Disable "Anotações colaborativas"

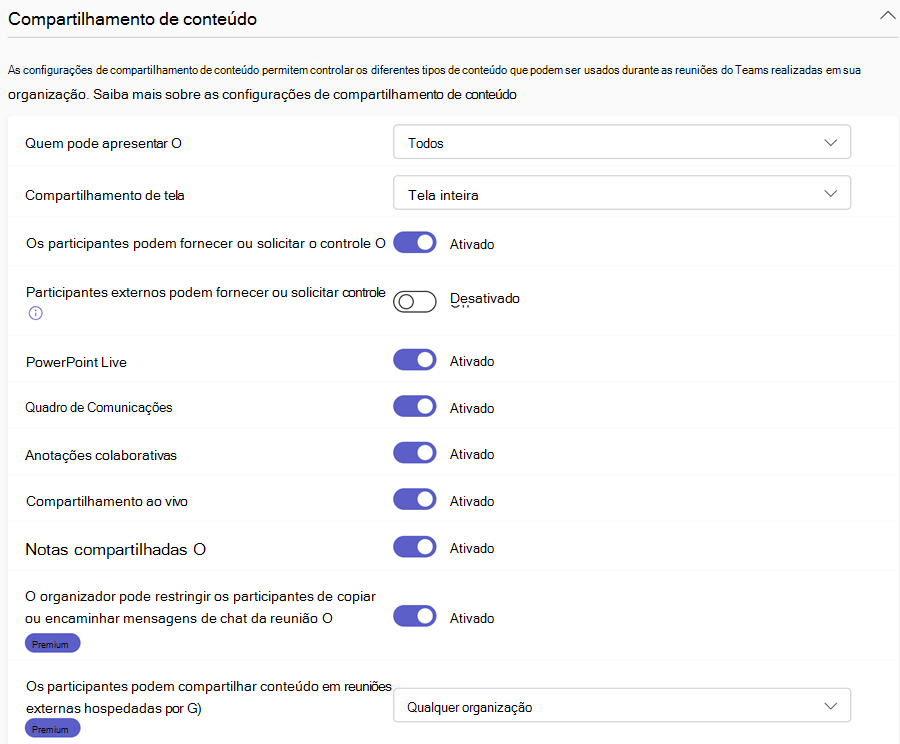(414, 453)
